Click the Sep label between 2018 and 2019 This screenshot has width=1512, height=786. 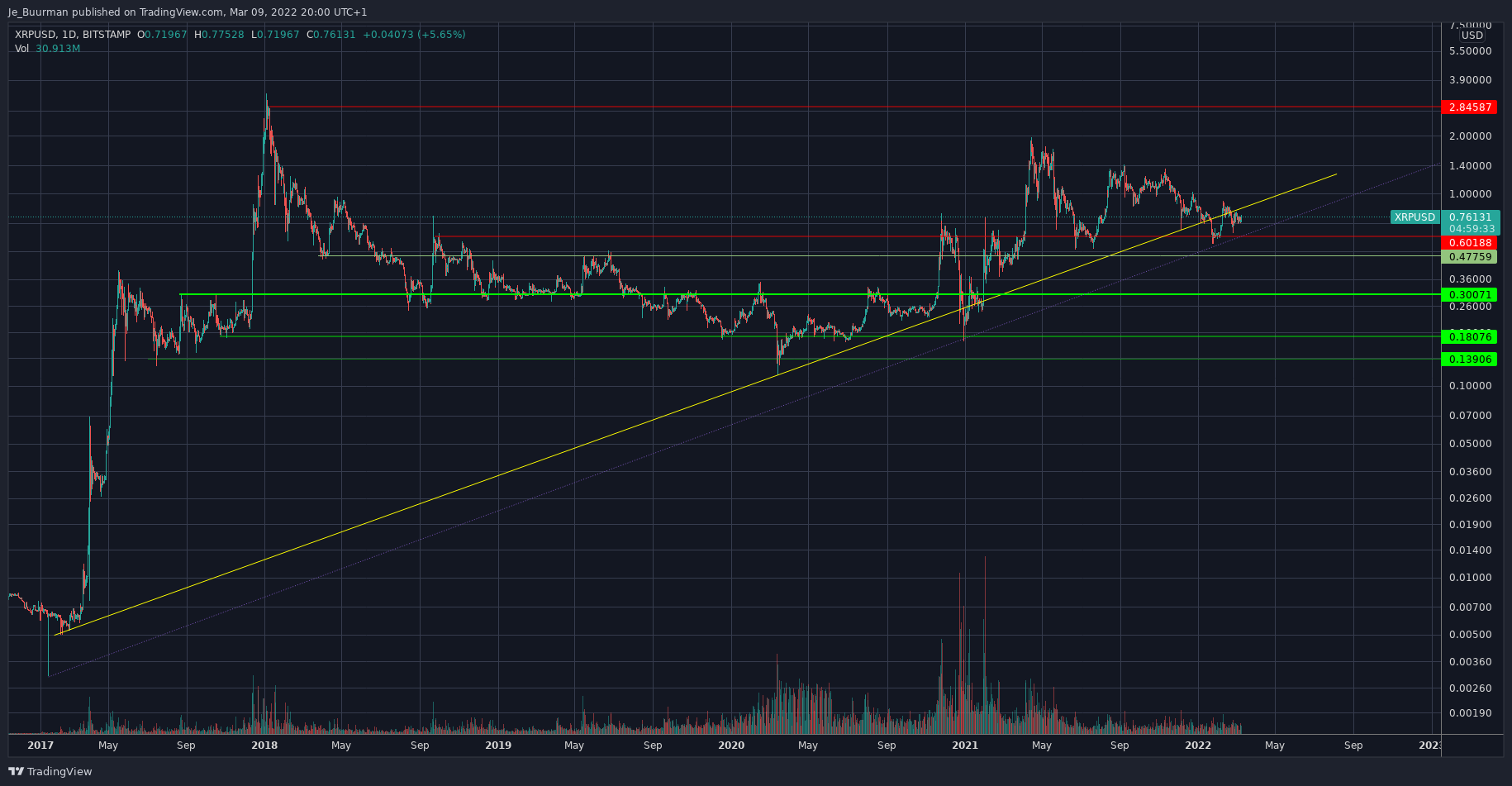(420, 746)
